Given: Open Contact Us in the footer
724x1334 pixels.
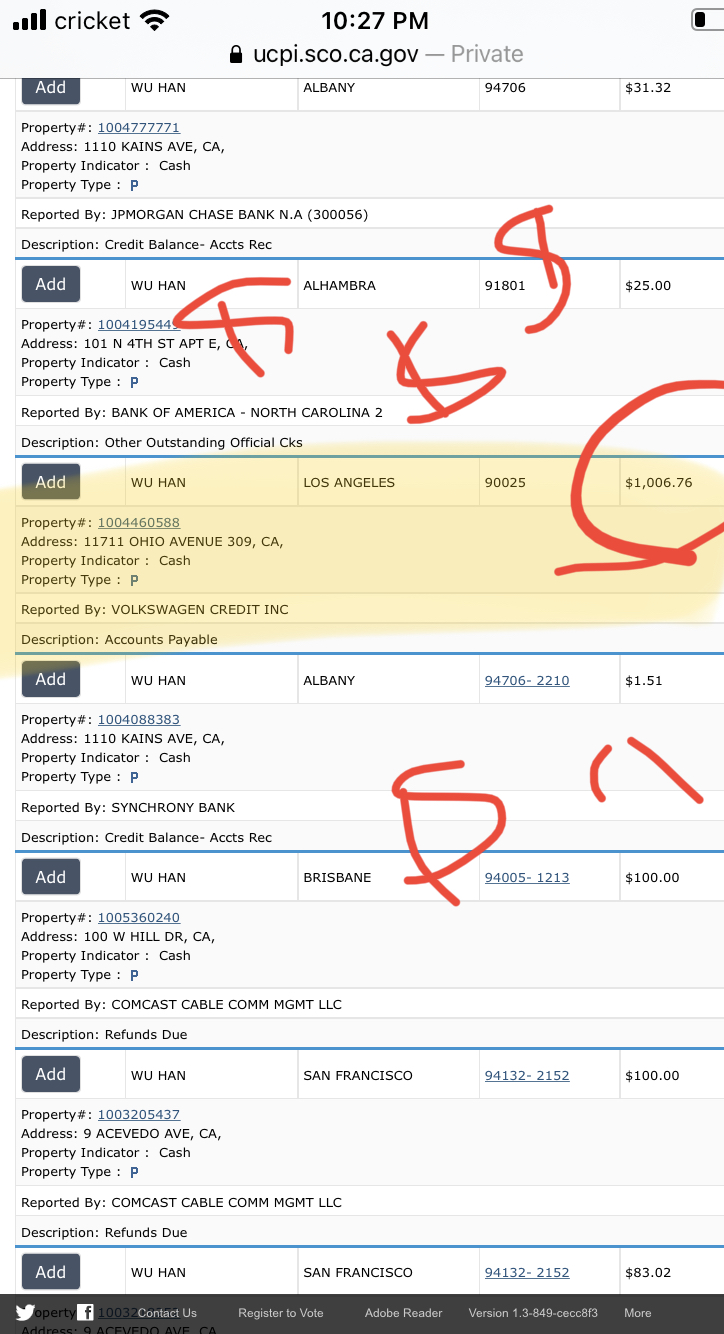Looking at the screenshot, I should [167, 1313].
